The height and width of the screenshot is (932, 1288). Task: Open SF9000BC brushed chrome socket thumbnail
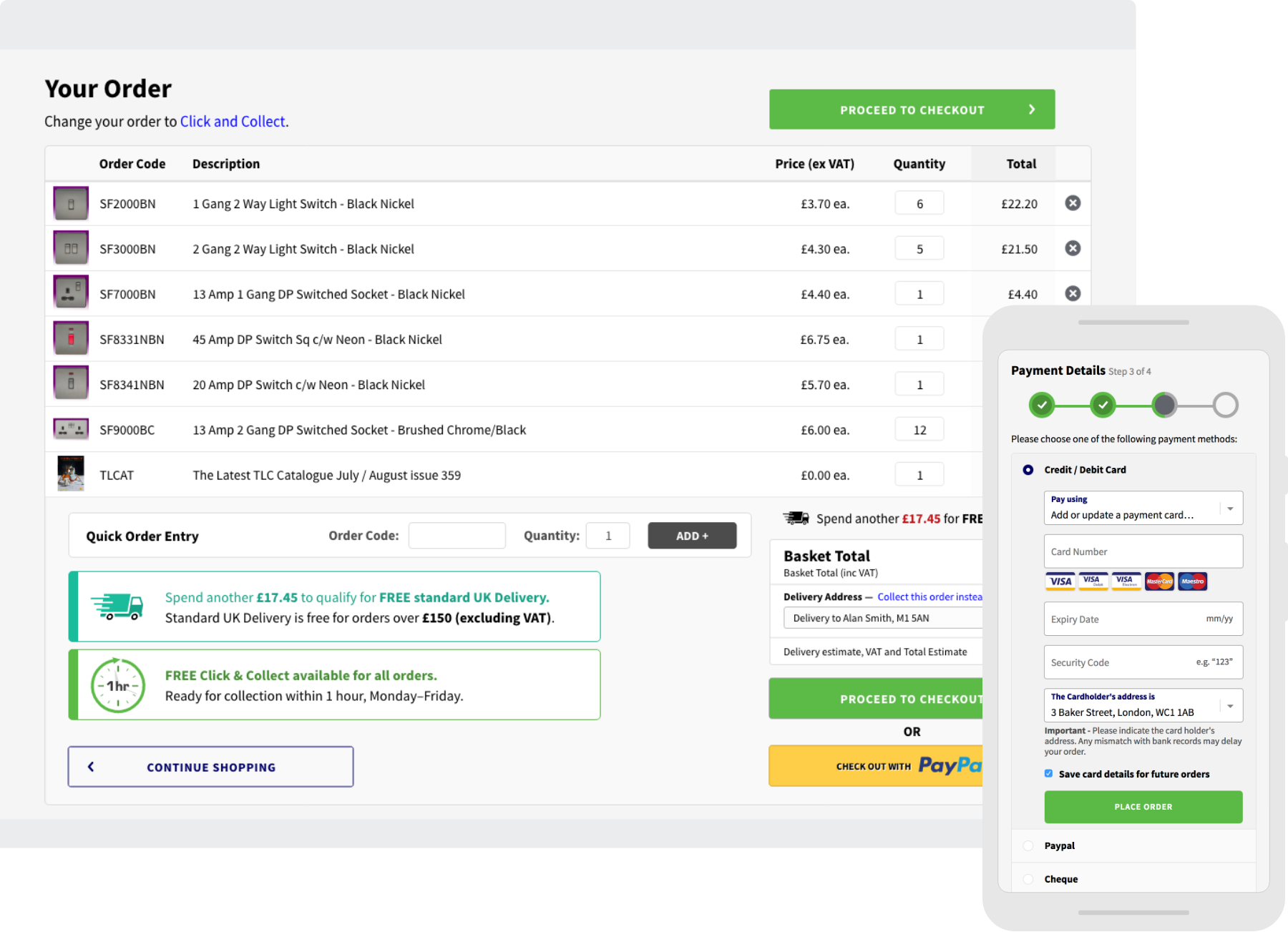[71, 429]
